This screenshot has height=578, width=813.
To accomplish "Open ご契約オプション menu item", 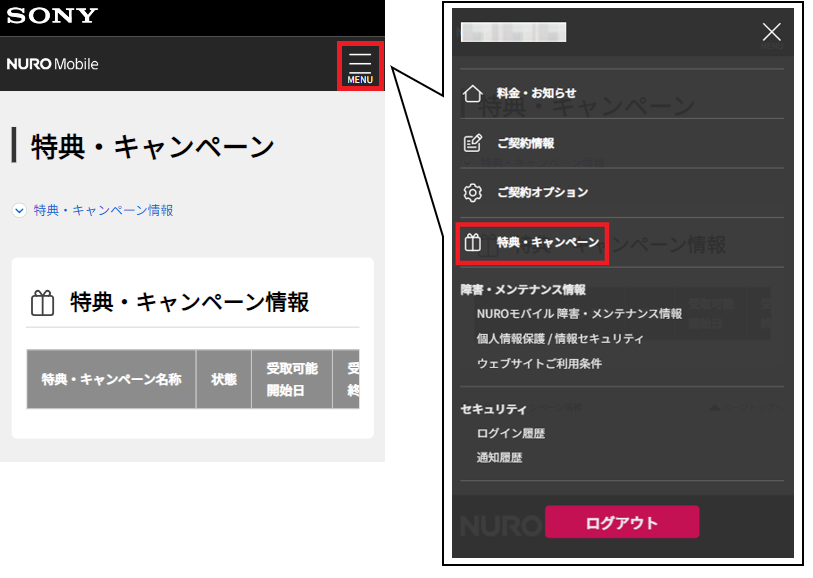I will coord(542,192).
